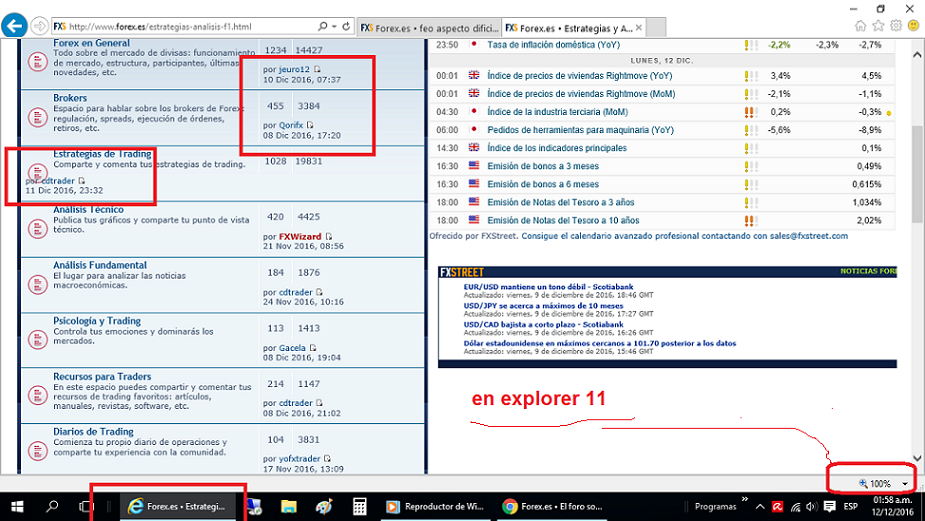The height and width of the screenshot is (521, 925).
Task: Open File Explorer from the taskbar
Action: (x=288, y=507)
